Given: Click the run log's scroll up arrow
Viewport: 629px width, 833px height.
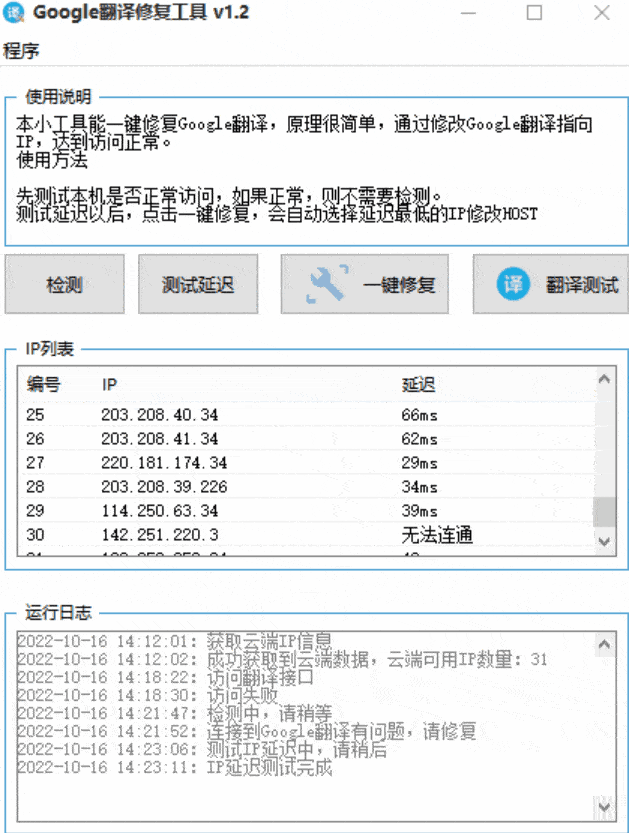Looking at the screenshot, I should [604, 641].
